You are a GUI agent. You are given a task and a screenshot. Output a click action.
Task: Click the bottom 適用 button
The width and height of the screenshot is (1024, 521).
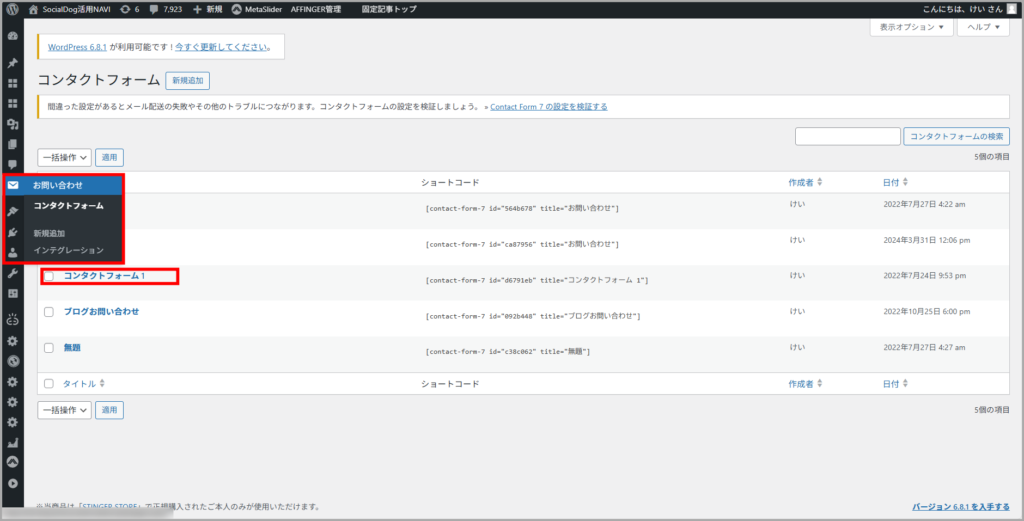(109, 410)
